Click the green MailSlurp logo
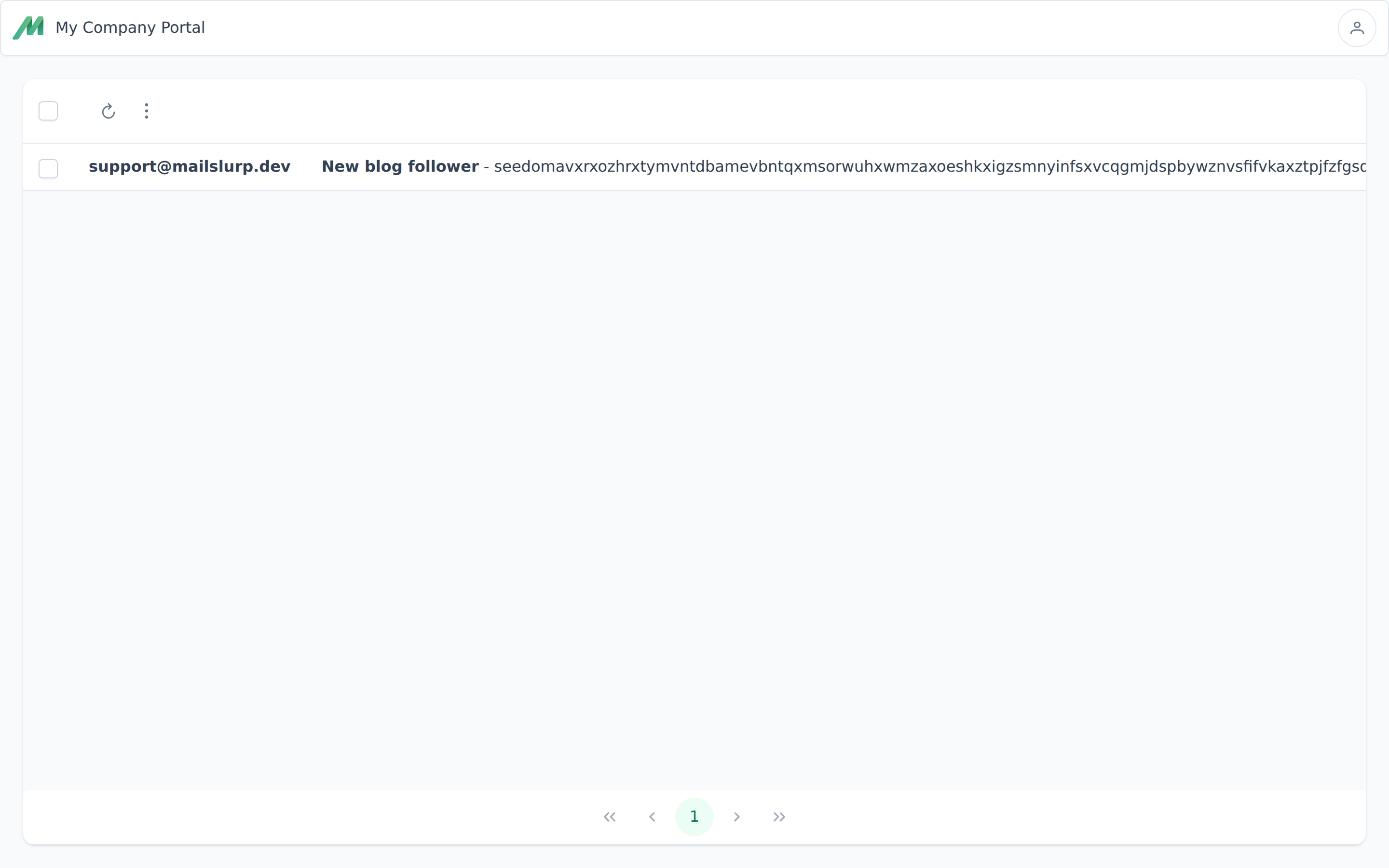This screenshot has width=1389, height=868. (x=28, y=27)
